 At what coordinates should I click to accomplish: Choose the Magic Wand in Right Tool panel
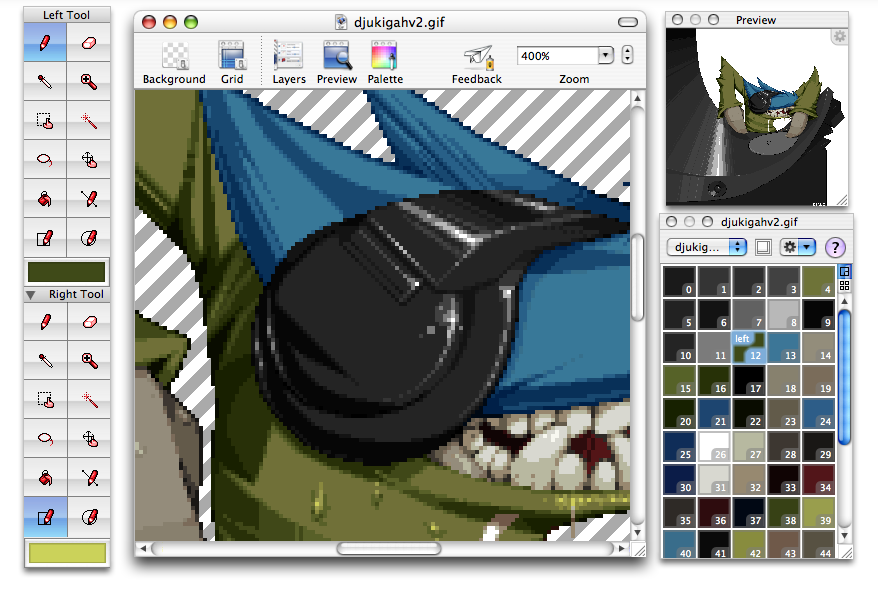click(89, 398)
